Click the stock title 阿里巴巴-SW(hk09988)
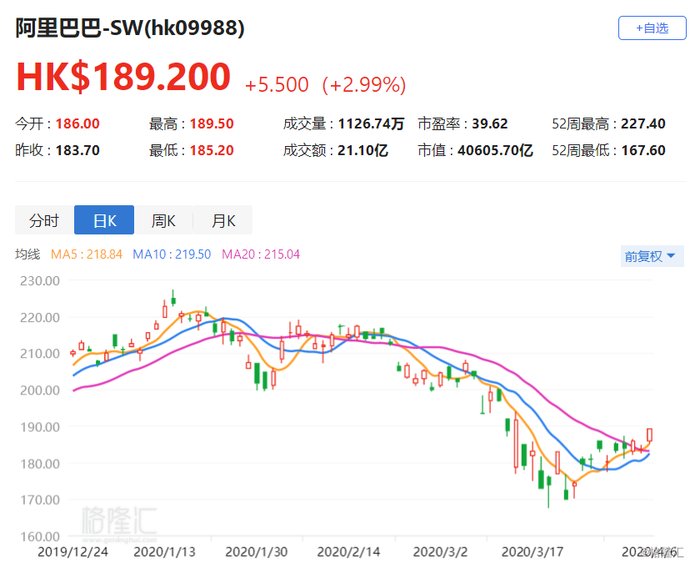Image resolution: width=690 pixels, height=564 pixels. click(x=130, y=28)
